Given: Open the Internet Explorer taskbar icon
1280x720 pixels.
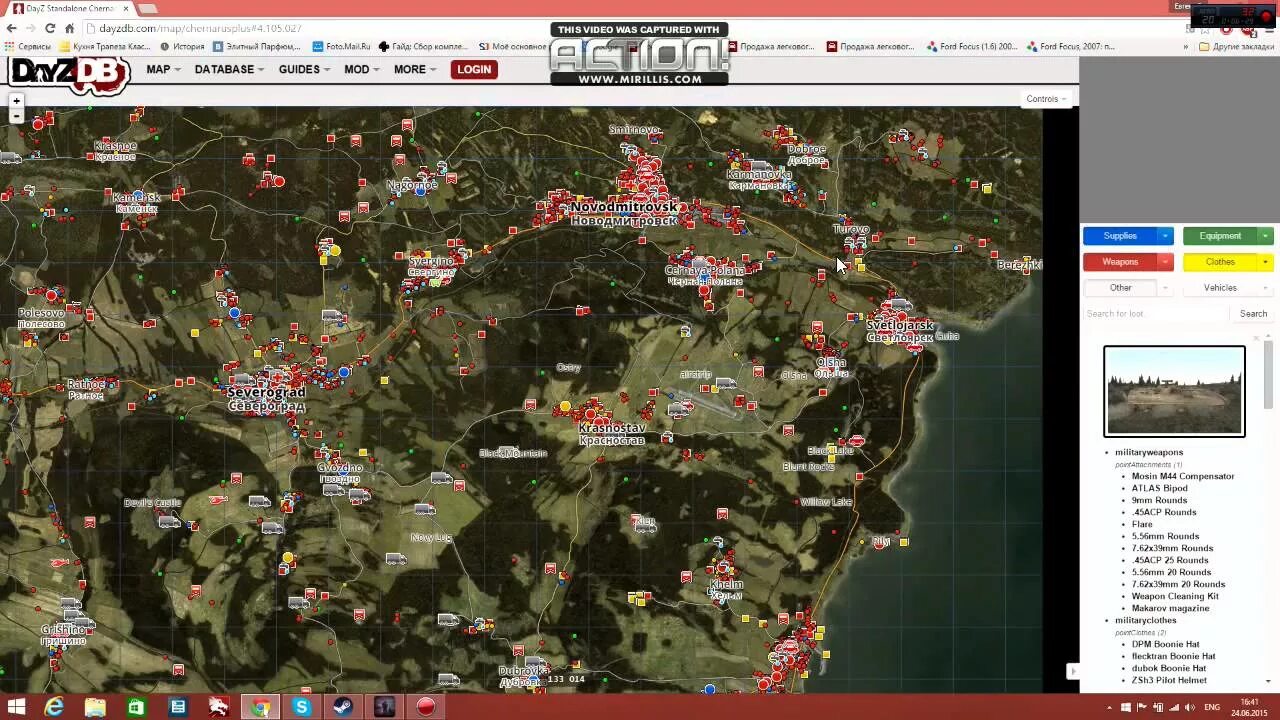Looking at the screenshot, I should 54,707.
